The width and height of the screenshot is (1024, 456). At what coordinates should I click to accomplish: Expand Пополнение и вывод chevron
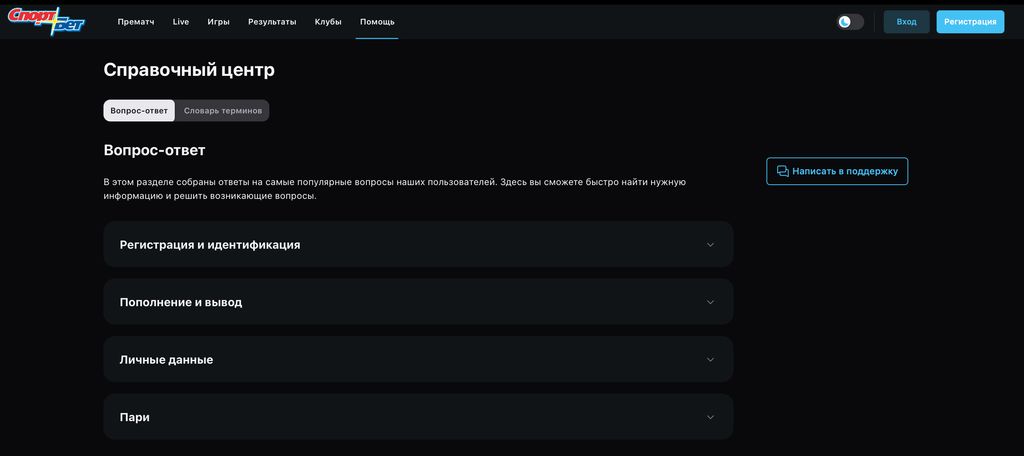point(711,302)
